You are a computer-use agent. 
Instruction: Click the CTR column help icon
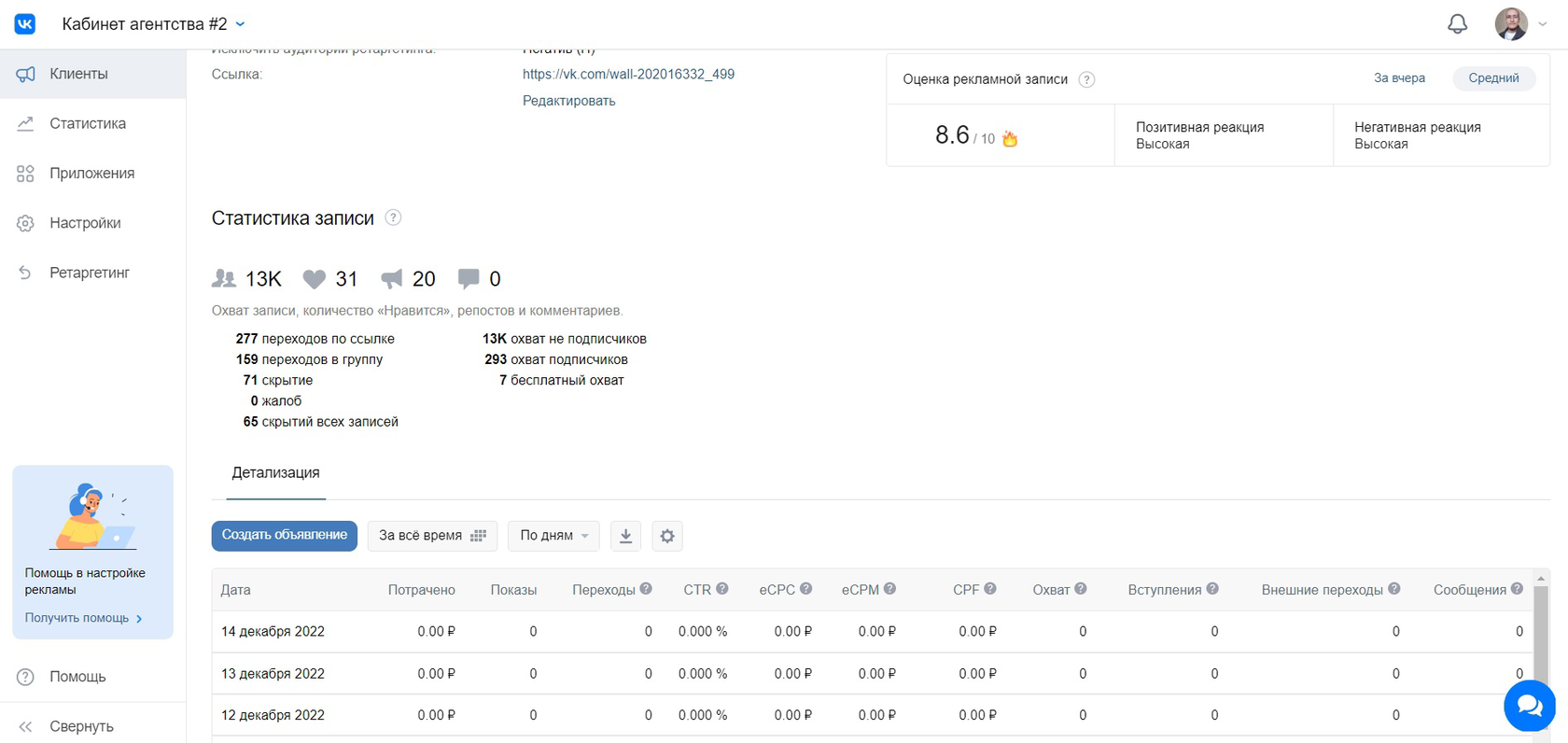(x=722, y=589)
